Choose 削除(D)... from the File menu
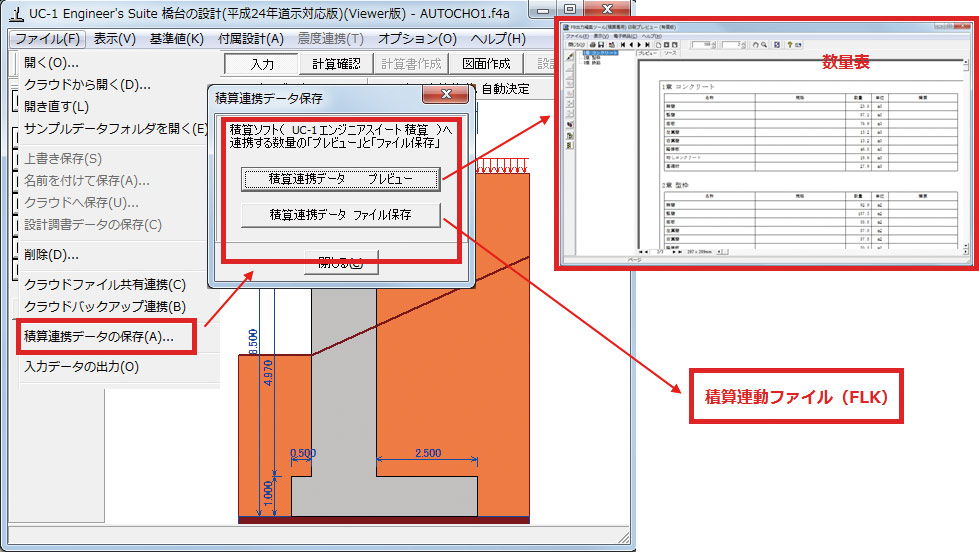This screenshot has height=552, width=979. coord(51,255)
